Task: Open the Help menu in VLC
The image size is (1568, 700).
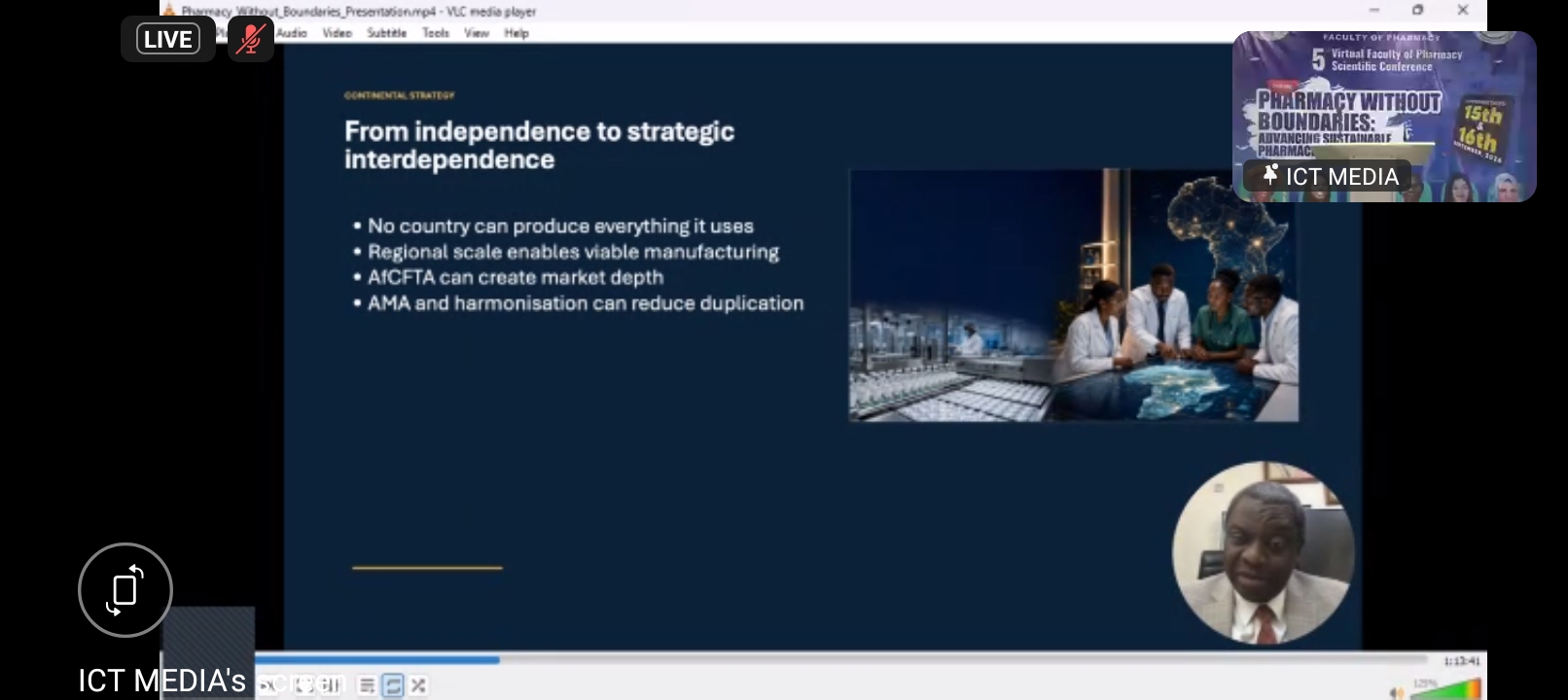Action: point(517,33)
